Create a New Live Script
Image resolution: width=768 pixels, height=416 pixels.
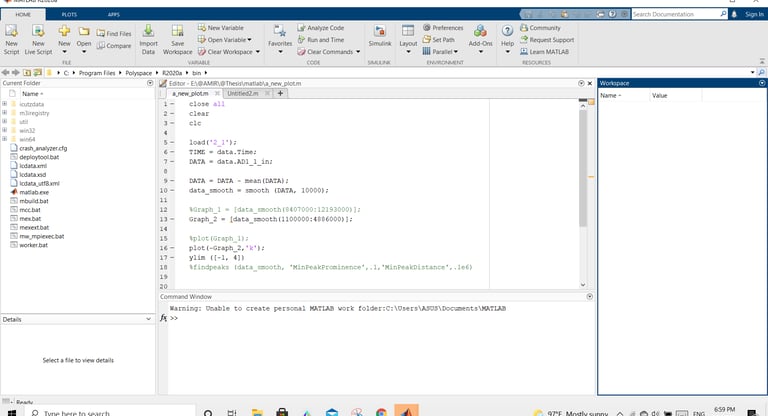(x=38, y=39)
